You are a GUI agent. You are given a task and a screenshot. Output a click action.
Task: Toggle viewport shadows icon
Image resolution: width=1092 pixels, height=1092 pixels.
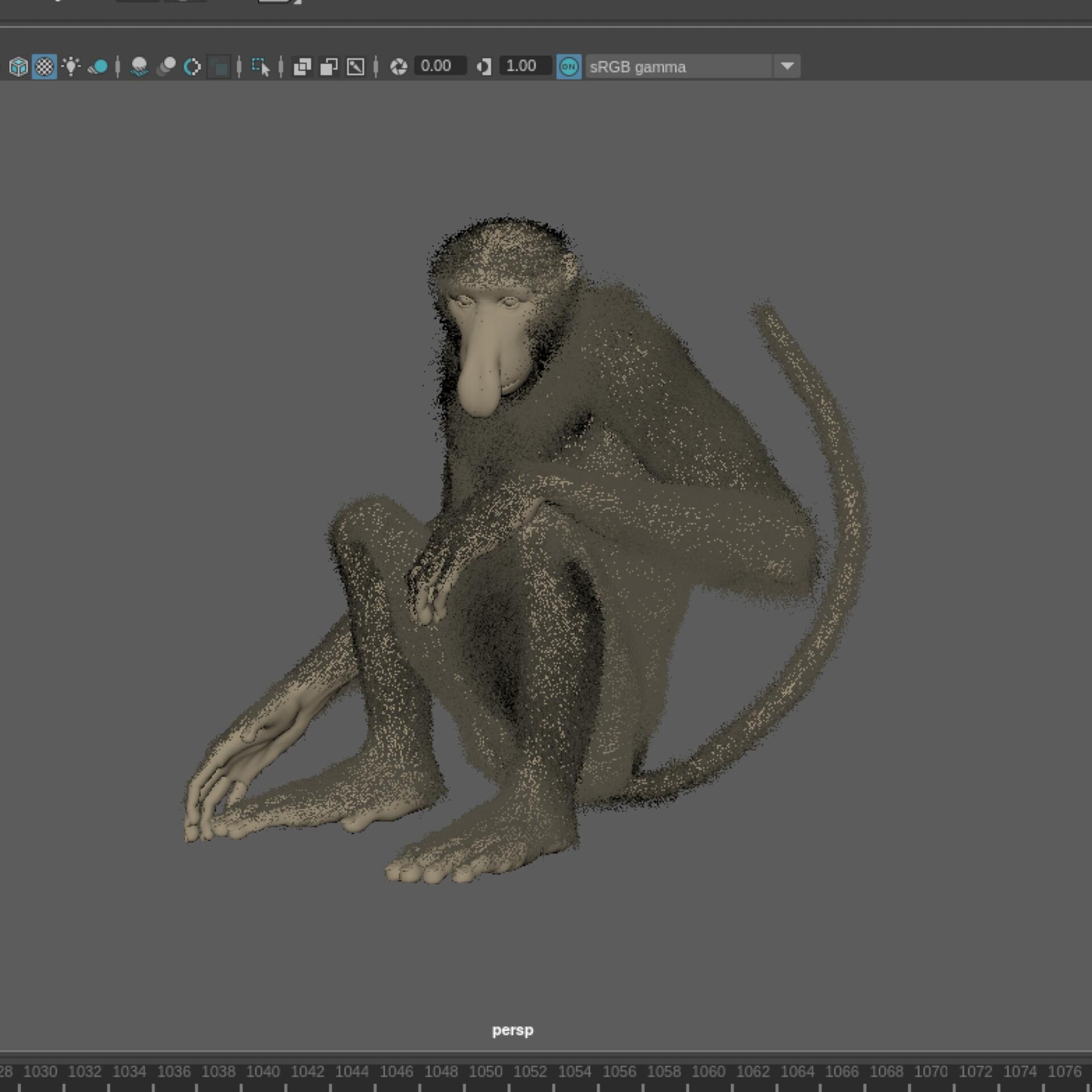(98, 67)
